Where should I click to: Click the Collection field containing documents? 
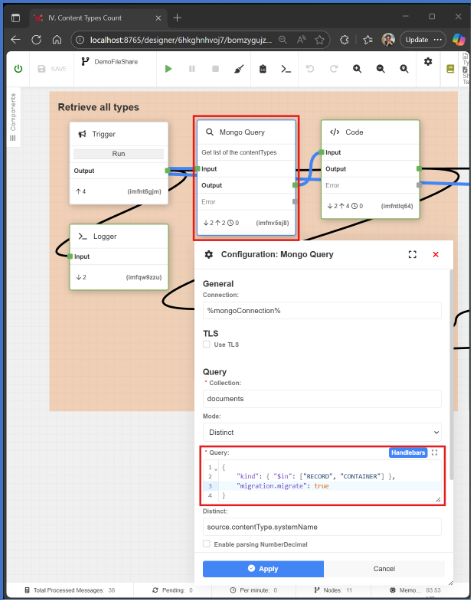[x=322, y=399]
